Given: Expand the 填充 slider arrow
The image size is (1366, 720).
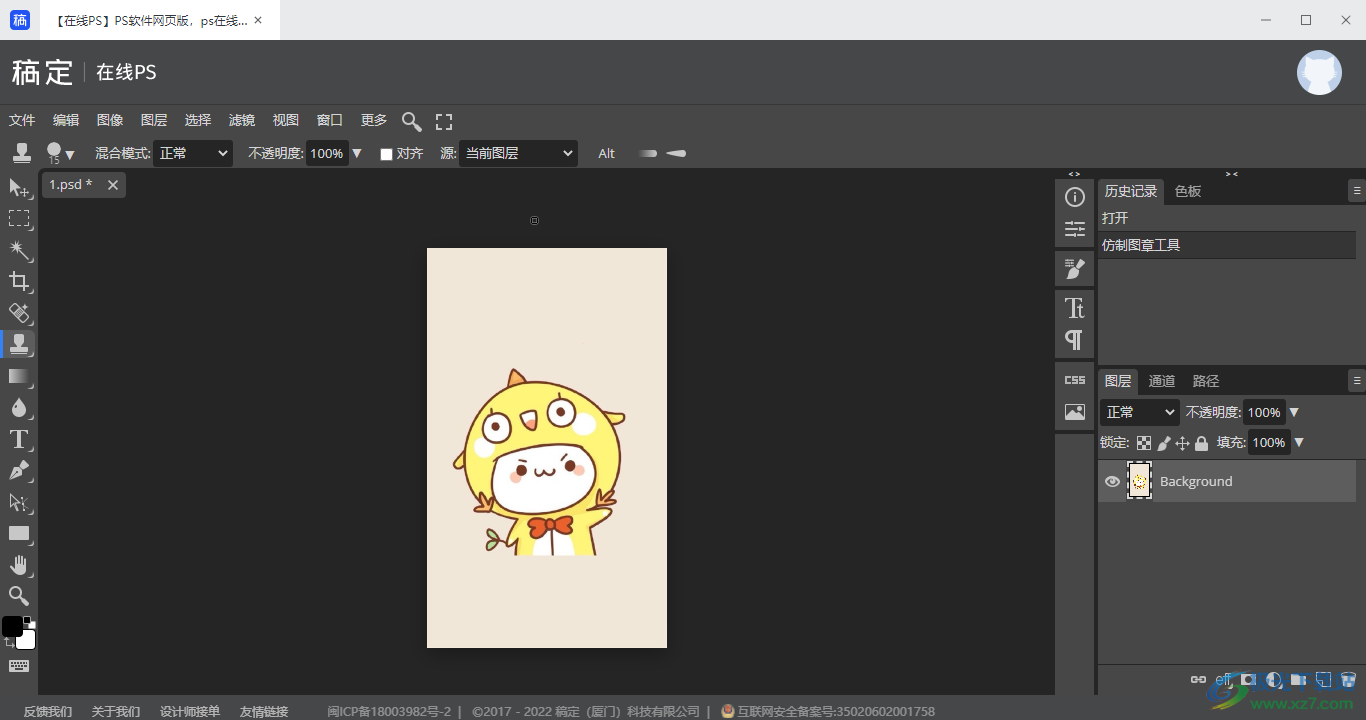Looking at the screenshot, I should 1299,443.
